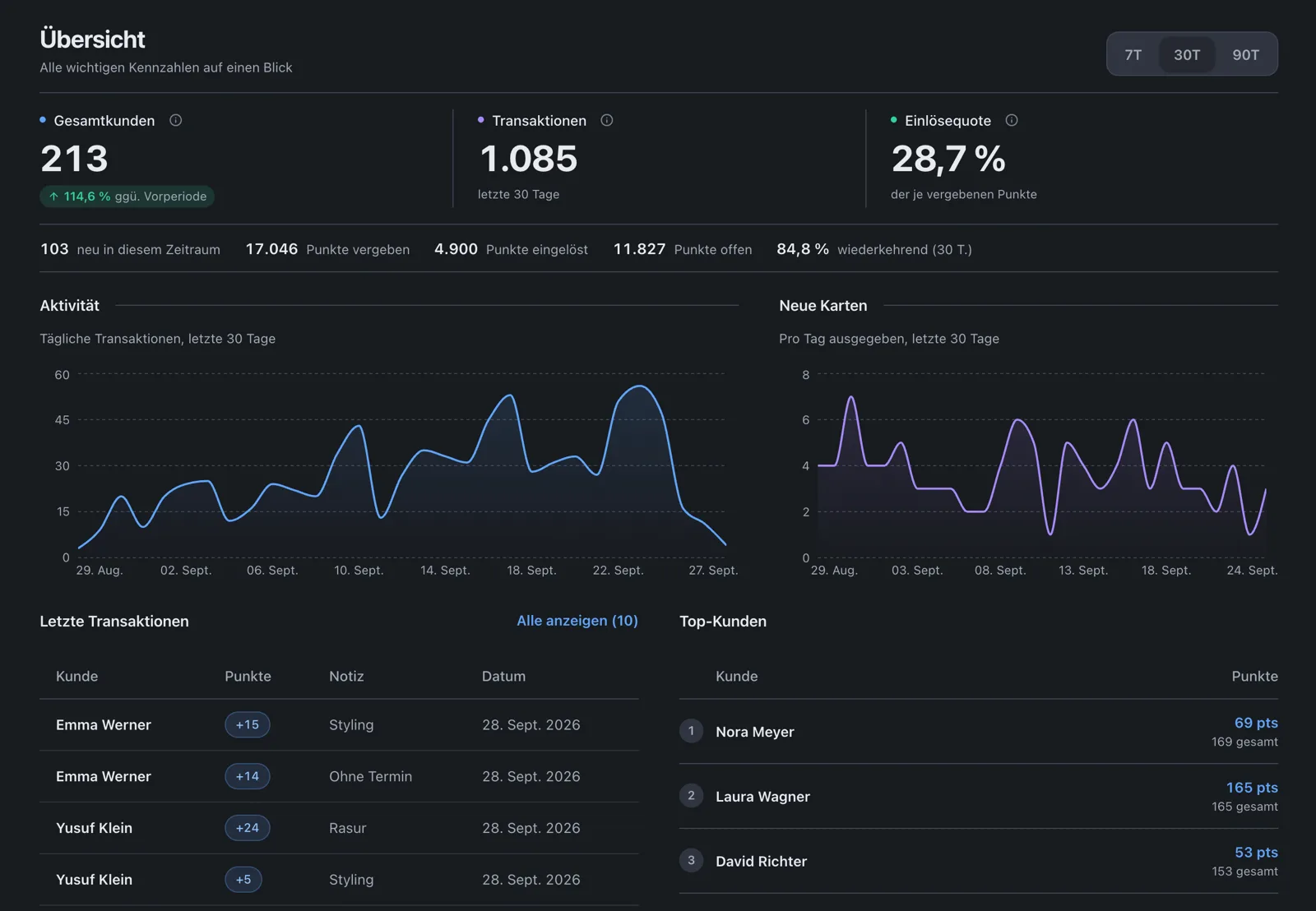The width and height of the screenshot is (1316, 911).
Task: Select the Transaktionen value 1.085
Action: click(528, 159)
